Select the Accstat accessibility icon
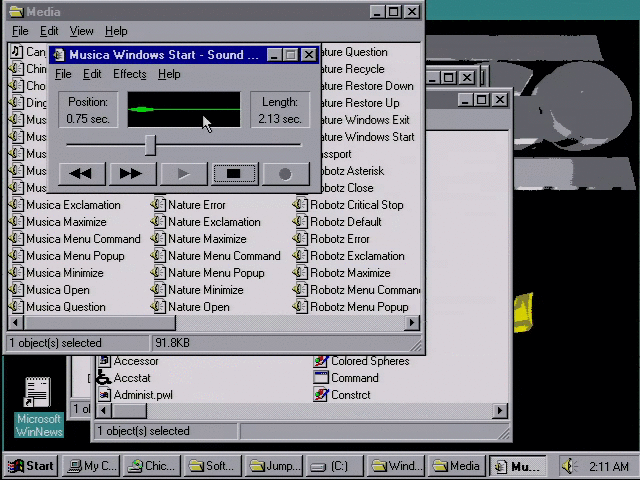Image resolution: width=640 pixels, height=480 pixels. pos(103,378)
